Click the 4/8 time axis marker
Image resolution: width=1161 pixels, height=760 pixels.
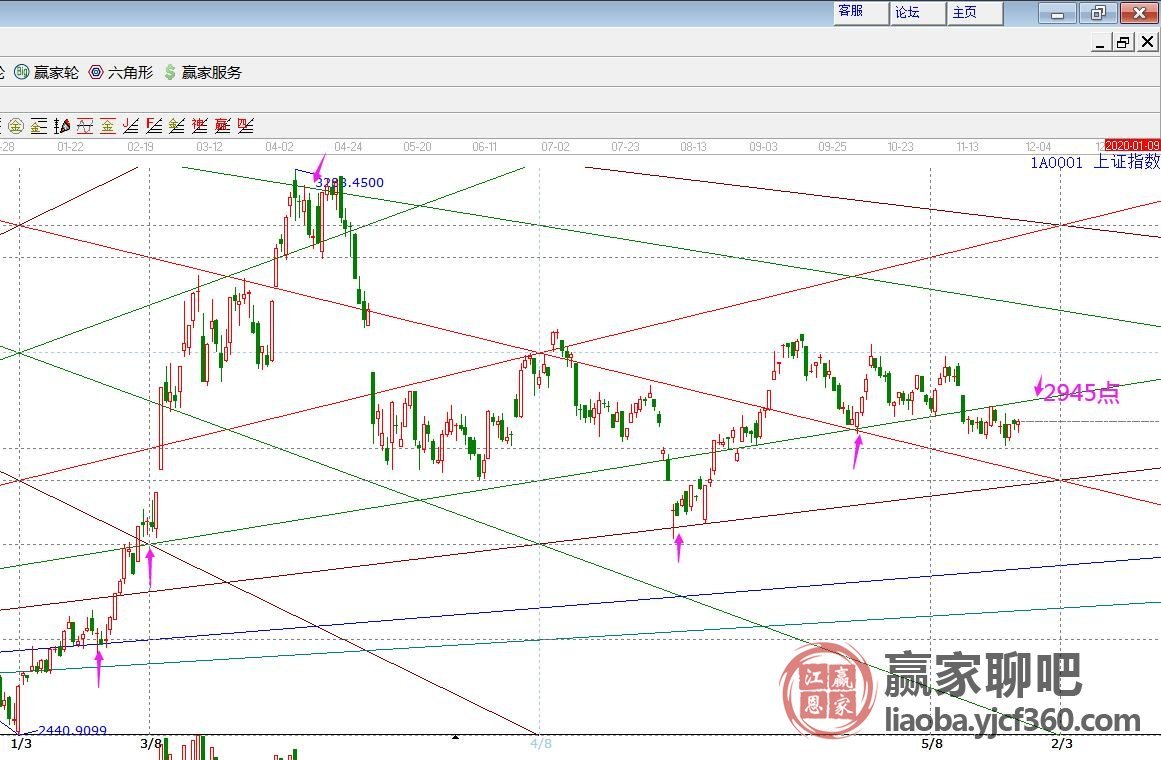coord(541,743)
